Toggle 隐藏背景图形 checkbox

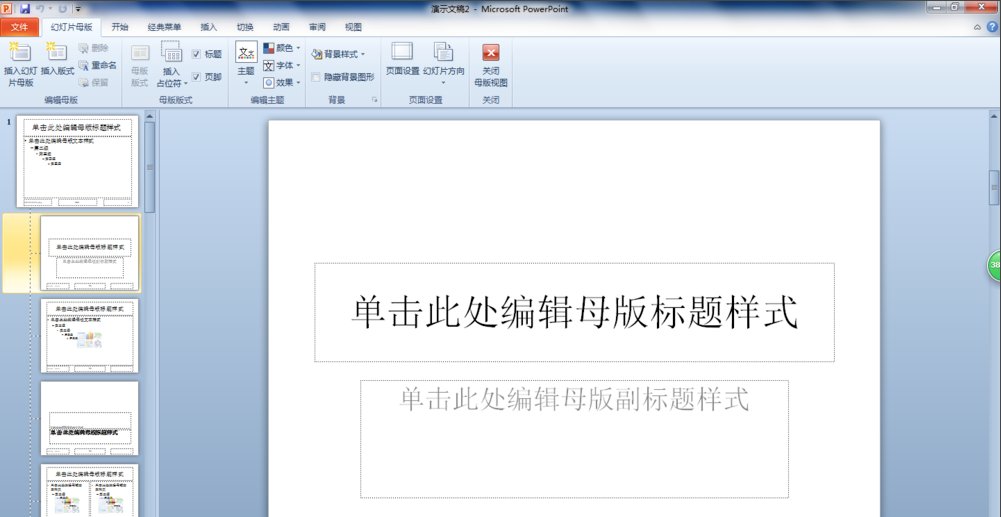(x=316, y=77)
